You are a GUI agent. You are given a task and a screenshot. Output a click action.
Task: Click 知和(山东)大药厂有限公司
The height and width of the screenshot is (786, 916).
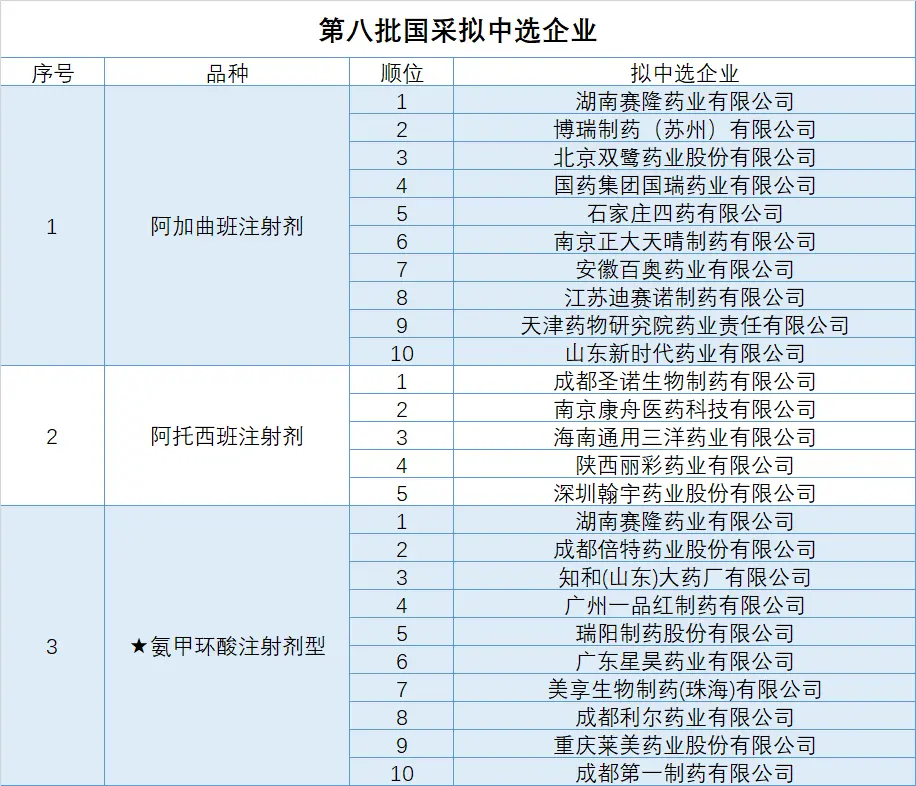[685, 577]
